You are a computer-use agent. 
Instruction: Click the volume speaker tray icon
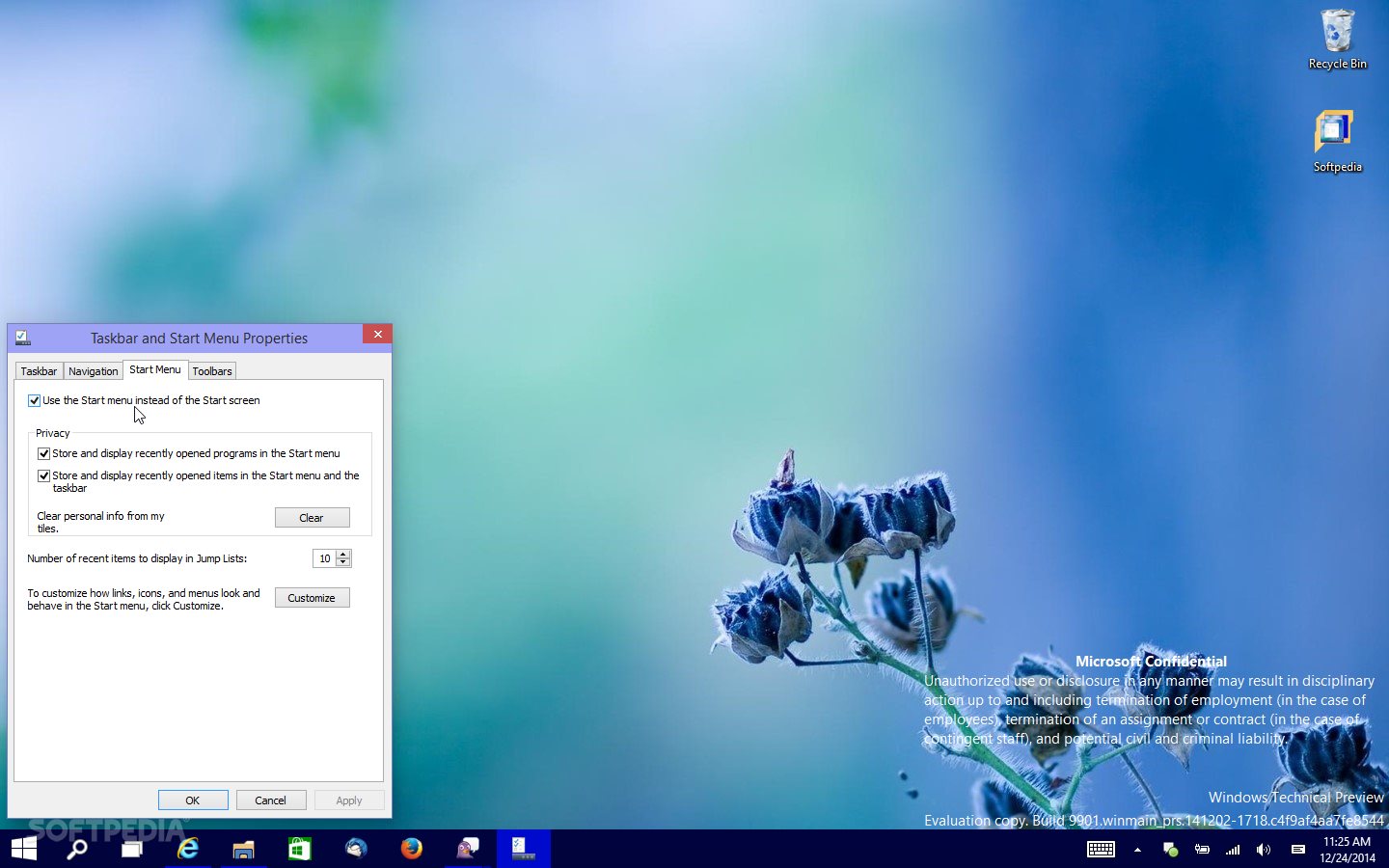point(1263,850)
